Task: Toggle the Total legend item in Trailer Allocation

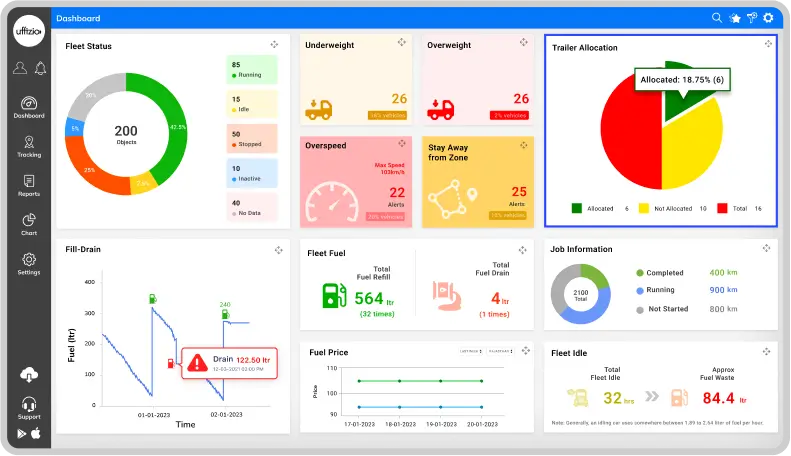Action: (722, 208)
